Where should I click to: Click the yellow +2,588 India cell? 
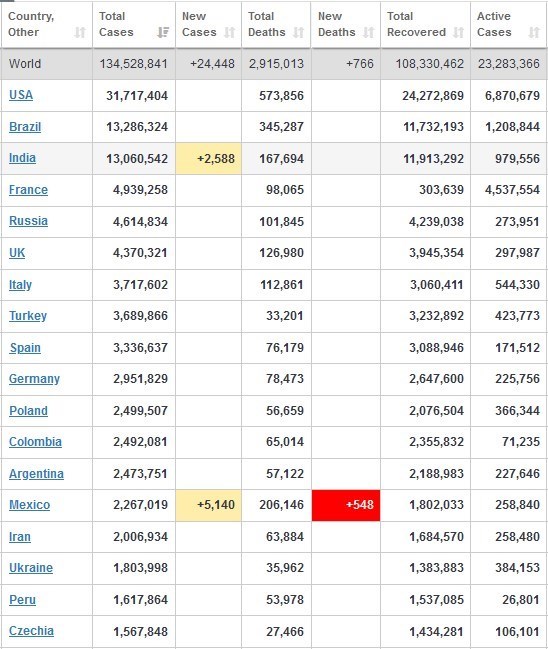[x=209, y=159]
